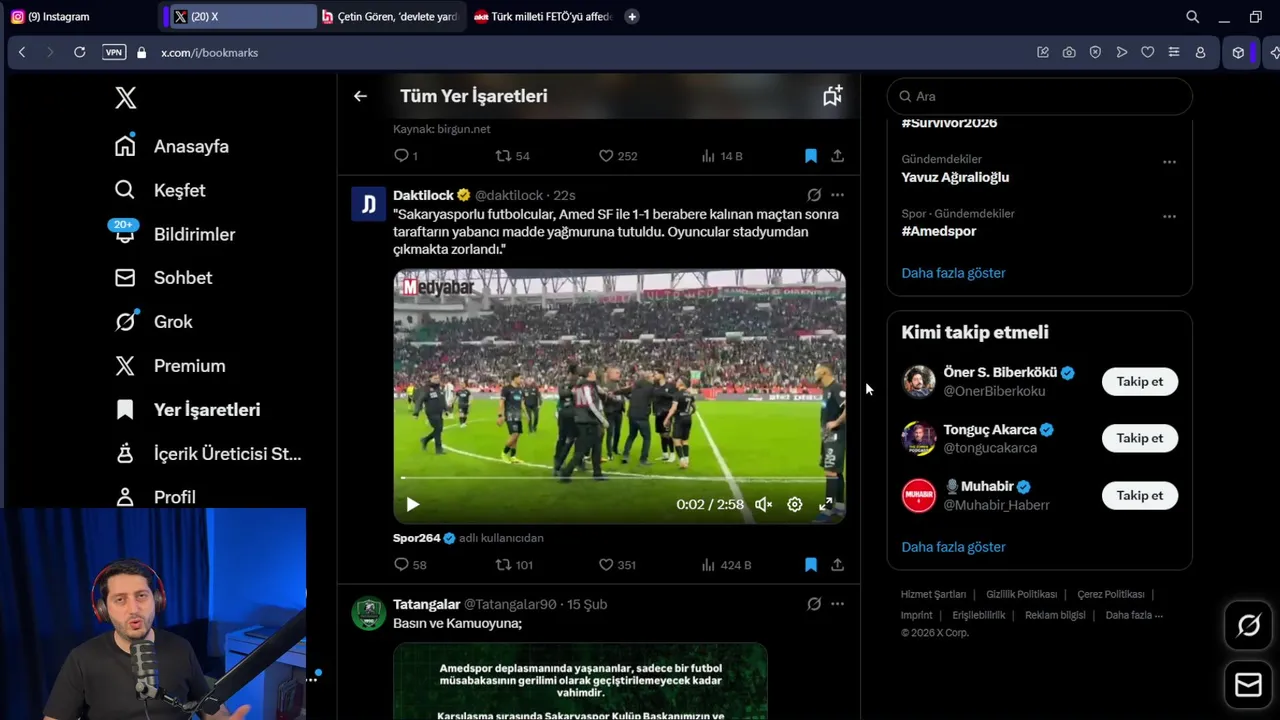
Task: Repost the birgun.net post with 54 reposts
Action: point(513,156)
